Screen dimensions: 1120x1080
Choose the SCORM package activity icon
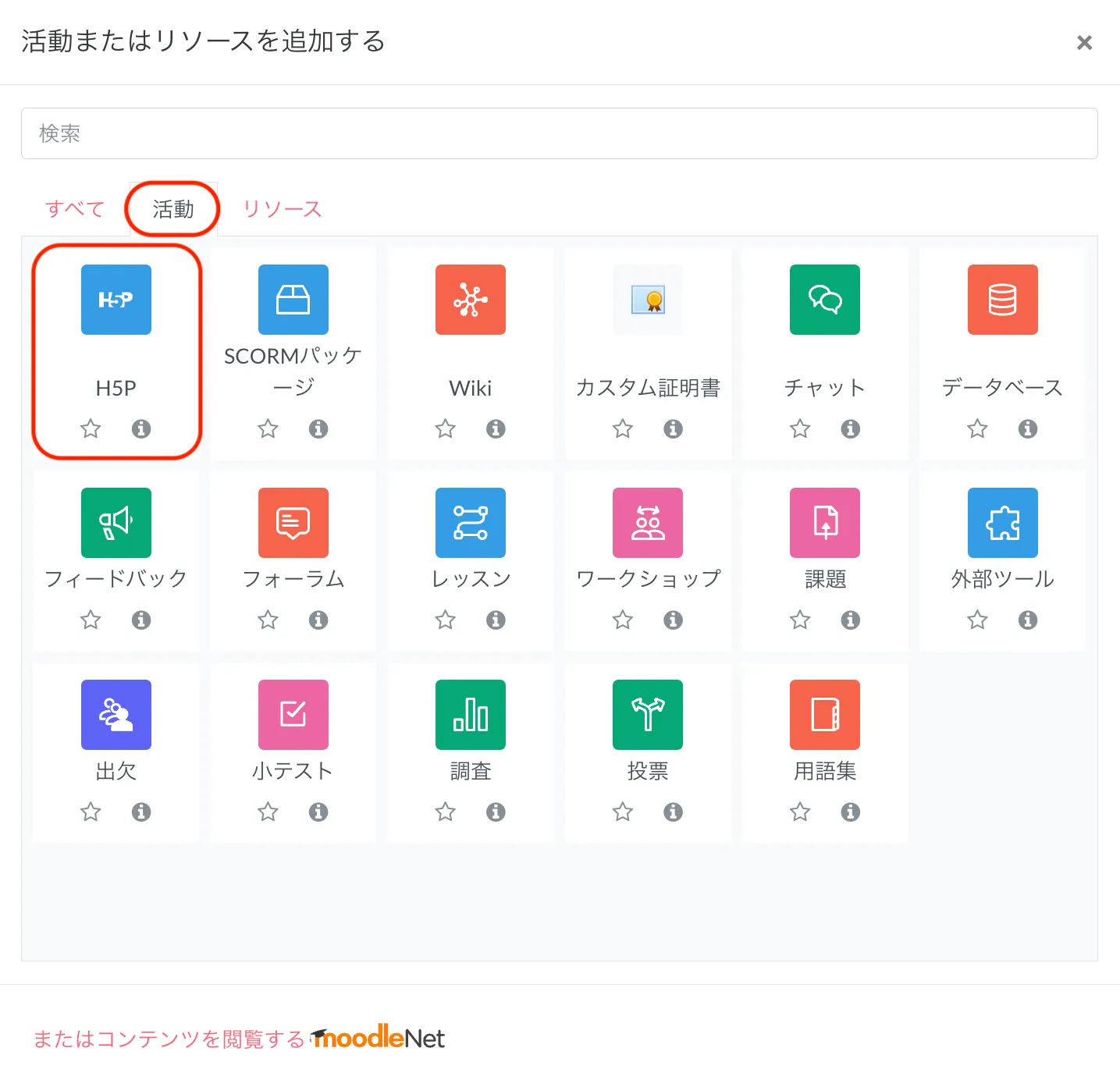293,300
